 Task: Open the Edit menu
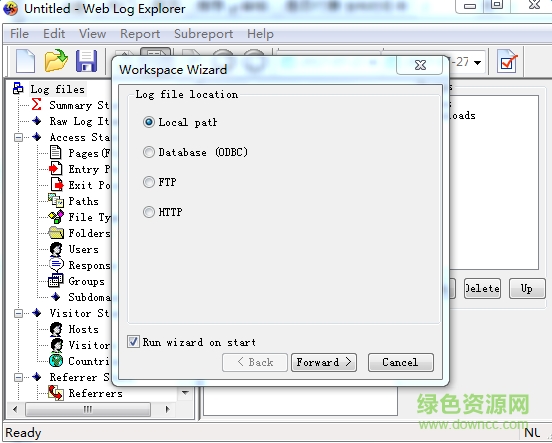point(54,34)
